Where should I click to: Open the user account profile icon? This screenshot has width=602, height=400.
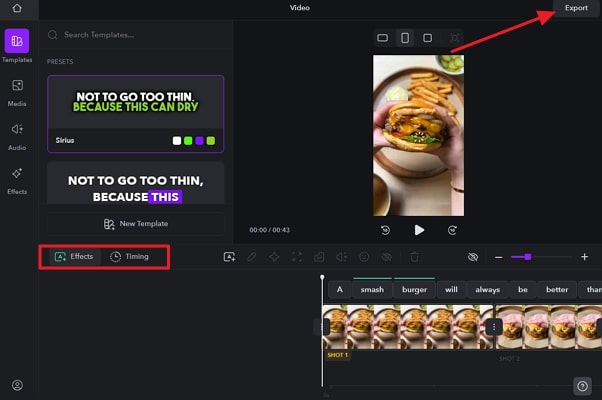point(17,385)
